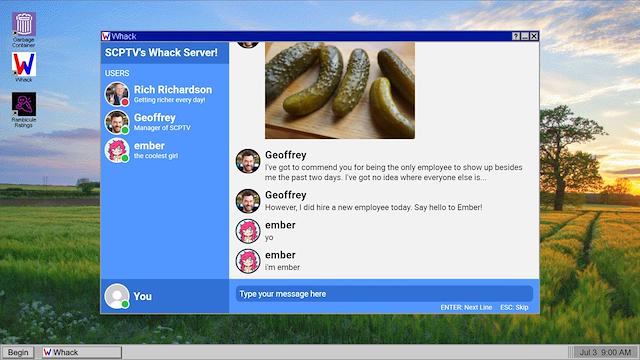This screenshot has height=360, width=640.
Task: Click the 'You' label in the bottom panel
Action: 142,296
